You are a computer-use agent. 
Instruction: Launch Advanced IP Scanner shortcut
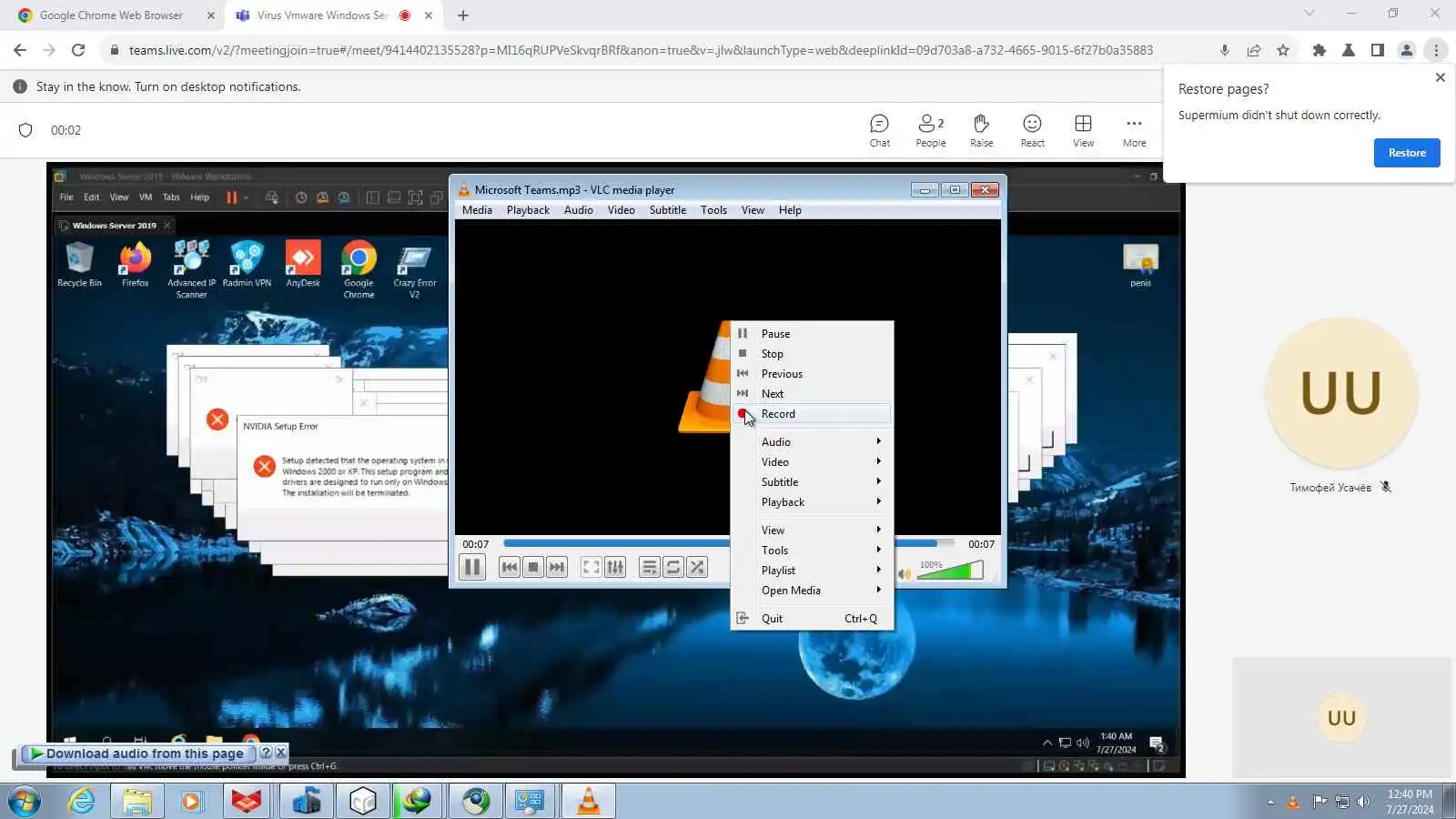point(191,269)
